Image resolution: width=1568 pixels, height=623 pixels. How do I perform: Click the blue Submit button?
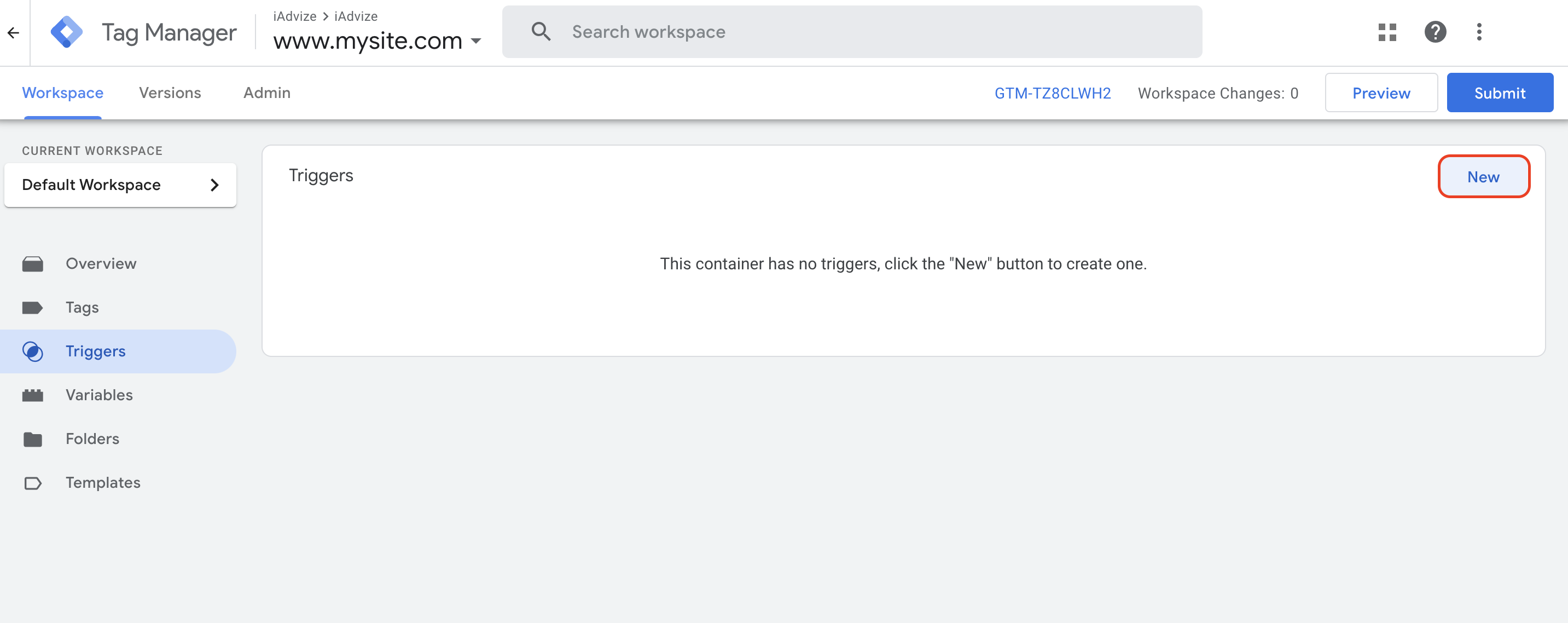click(1499, 93)
